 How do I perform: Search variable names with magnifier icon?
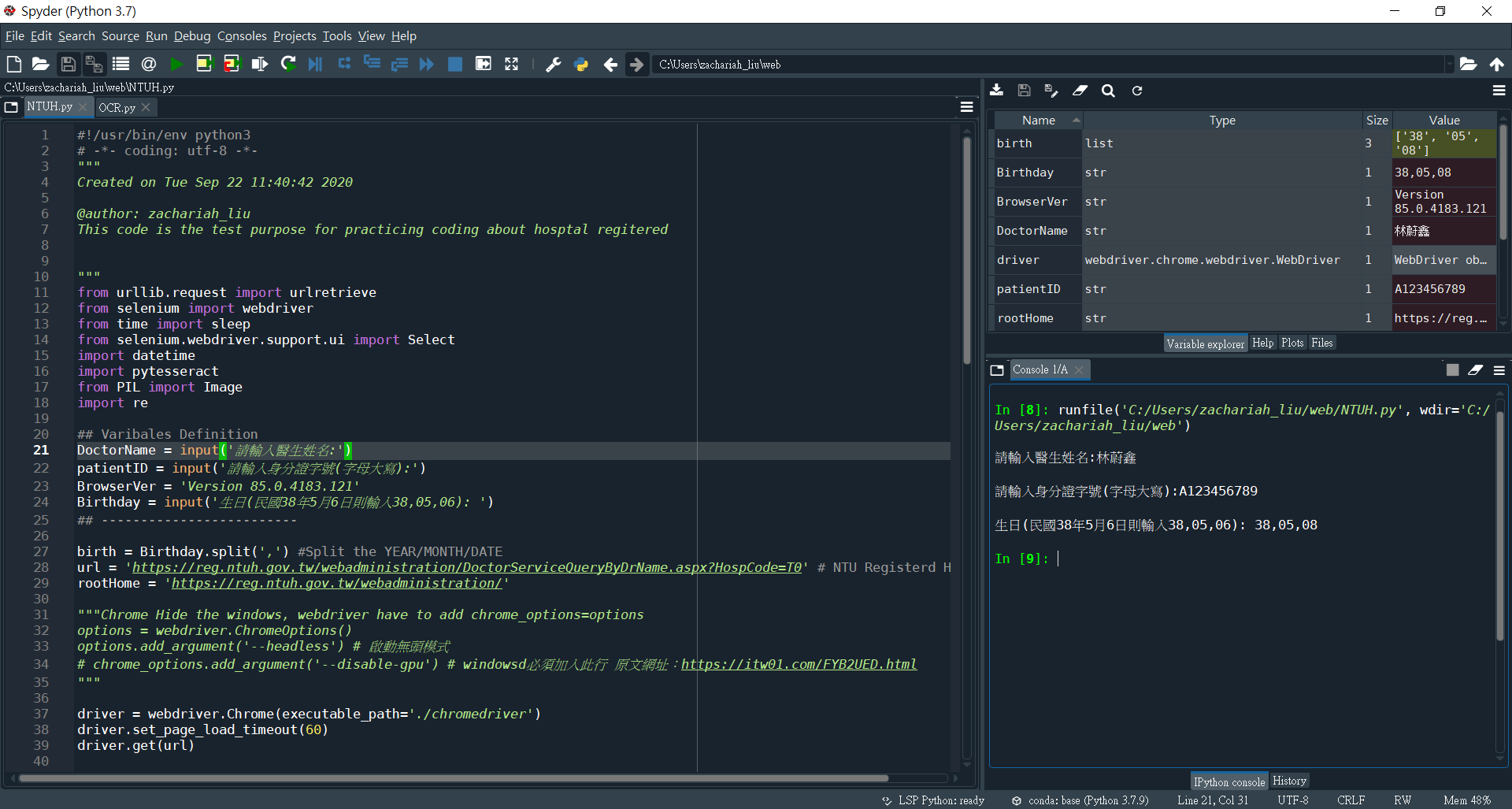click(1108, 91)
